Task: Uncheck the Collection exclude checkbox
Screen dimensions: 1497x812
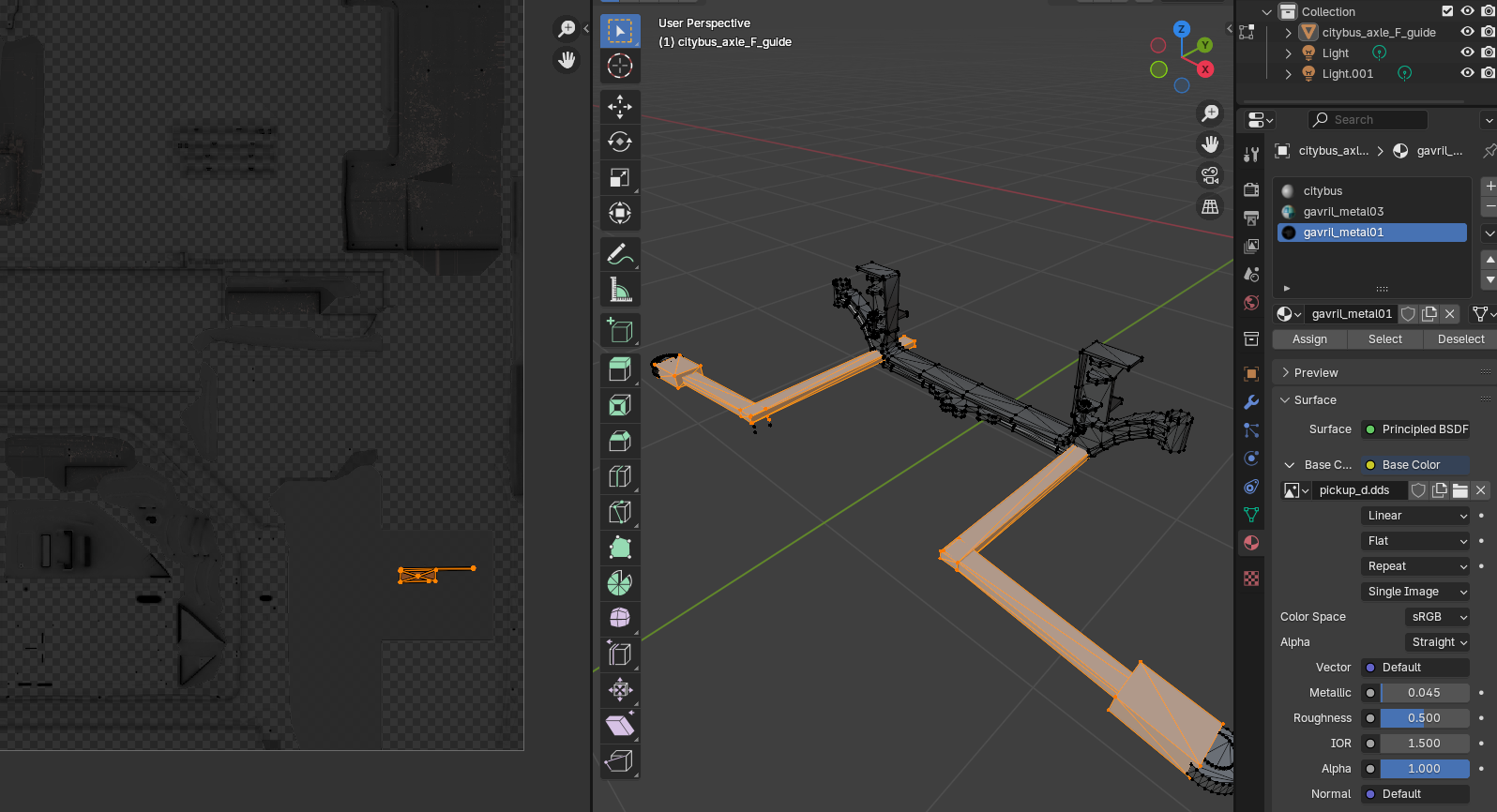Action: tap(1447, 11)
